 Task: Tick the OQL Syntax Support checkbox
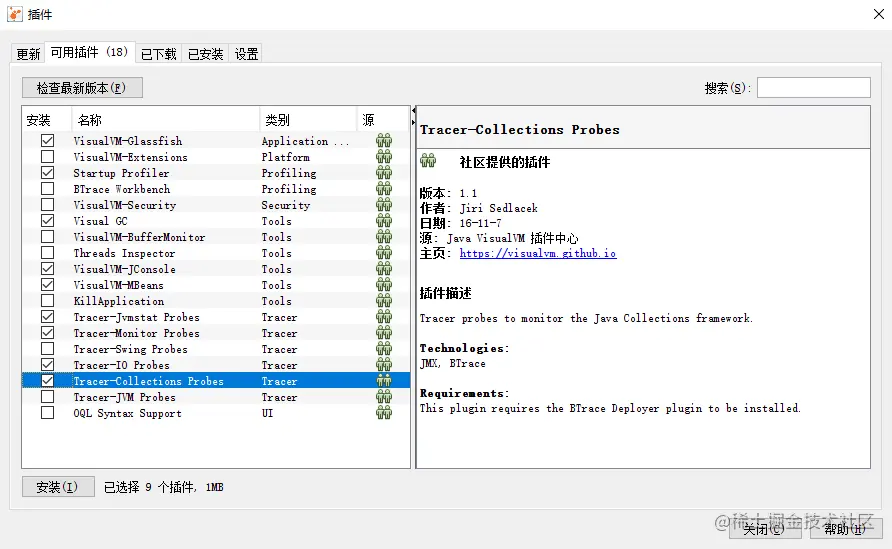[x=48, y=412]
